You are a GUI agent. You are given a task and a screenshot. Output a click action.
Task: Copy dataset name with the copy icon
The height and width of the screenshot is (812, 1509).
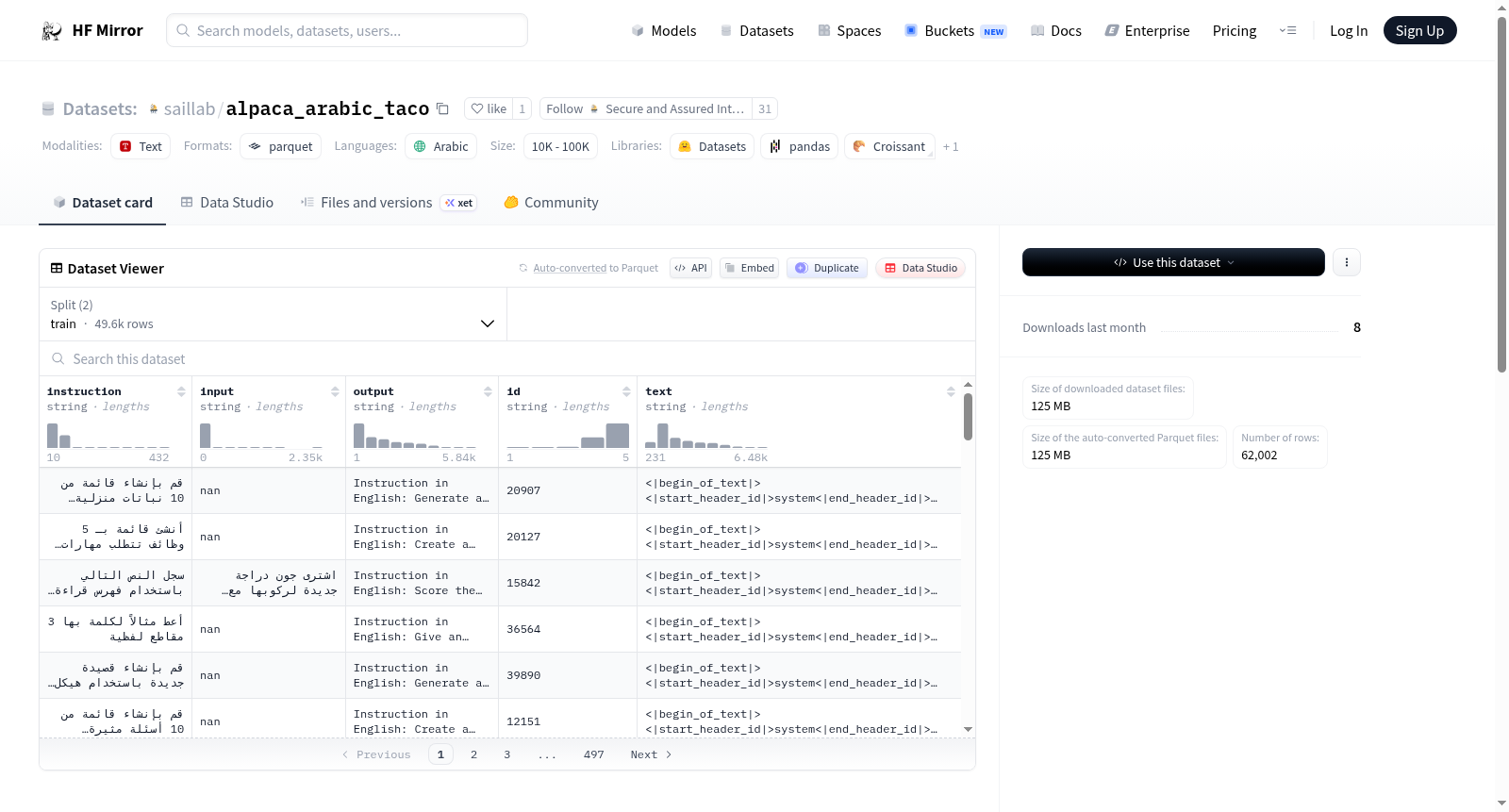pyautogui.click(x=442, y=108)
